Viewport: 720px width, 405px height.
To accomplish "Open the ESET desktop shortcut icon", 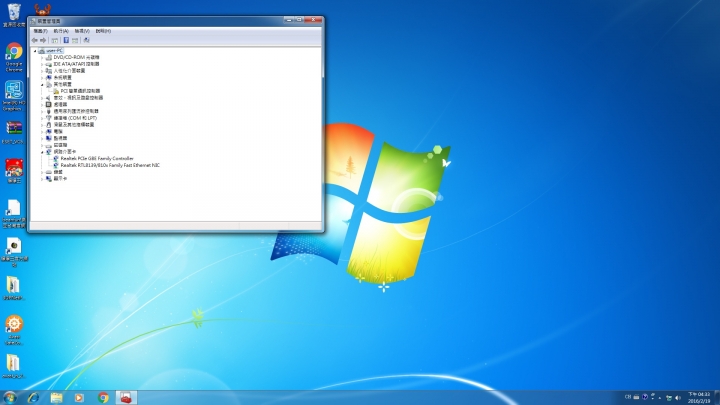I will [x=13, y=132].
